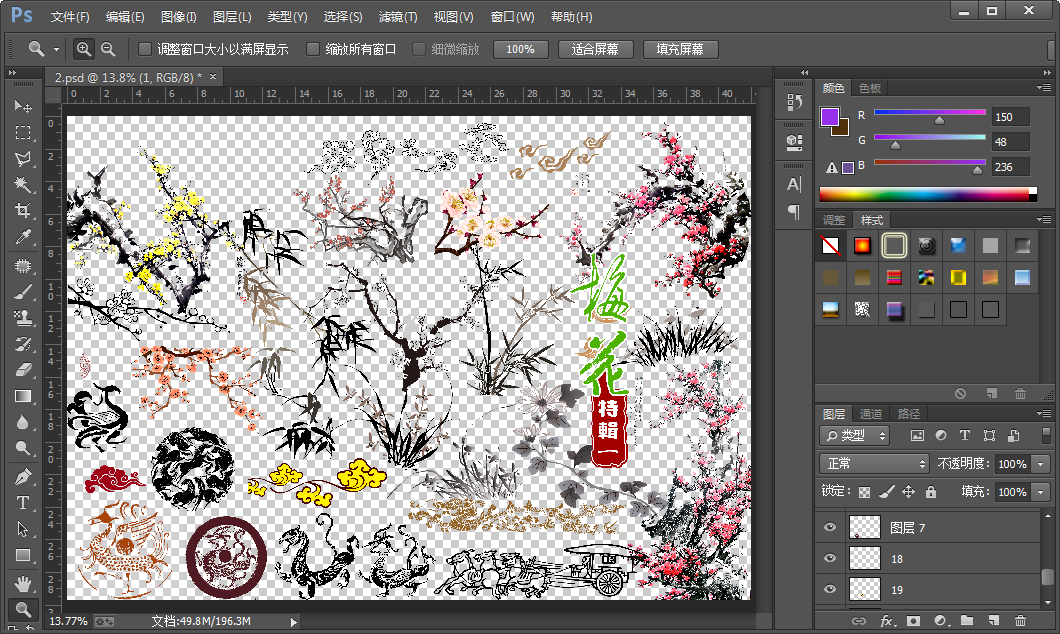This screenshot has width=1060, height=634.
Task: Open the History panel icon
Action: (794, 103)
